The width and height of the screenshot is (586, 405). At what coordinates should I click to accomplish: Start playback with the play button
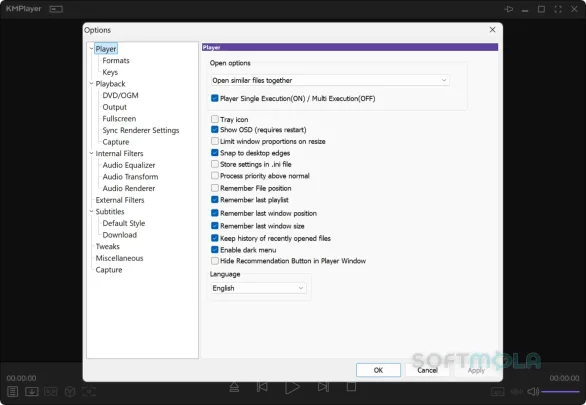(292, 387)
